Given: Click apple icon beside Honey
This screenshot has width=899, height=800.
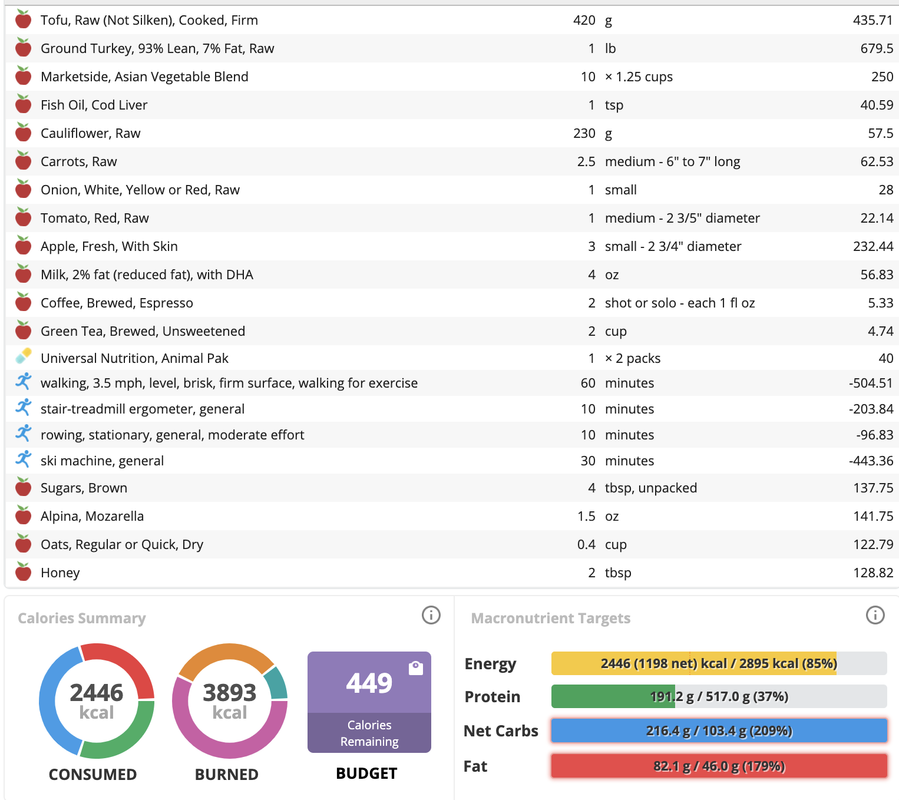Looking at the screenshot, I should (x=23, y=572).
